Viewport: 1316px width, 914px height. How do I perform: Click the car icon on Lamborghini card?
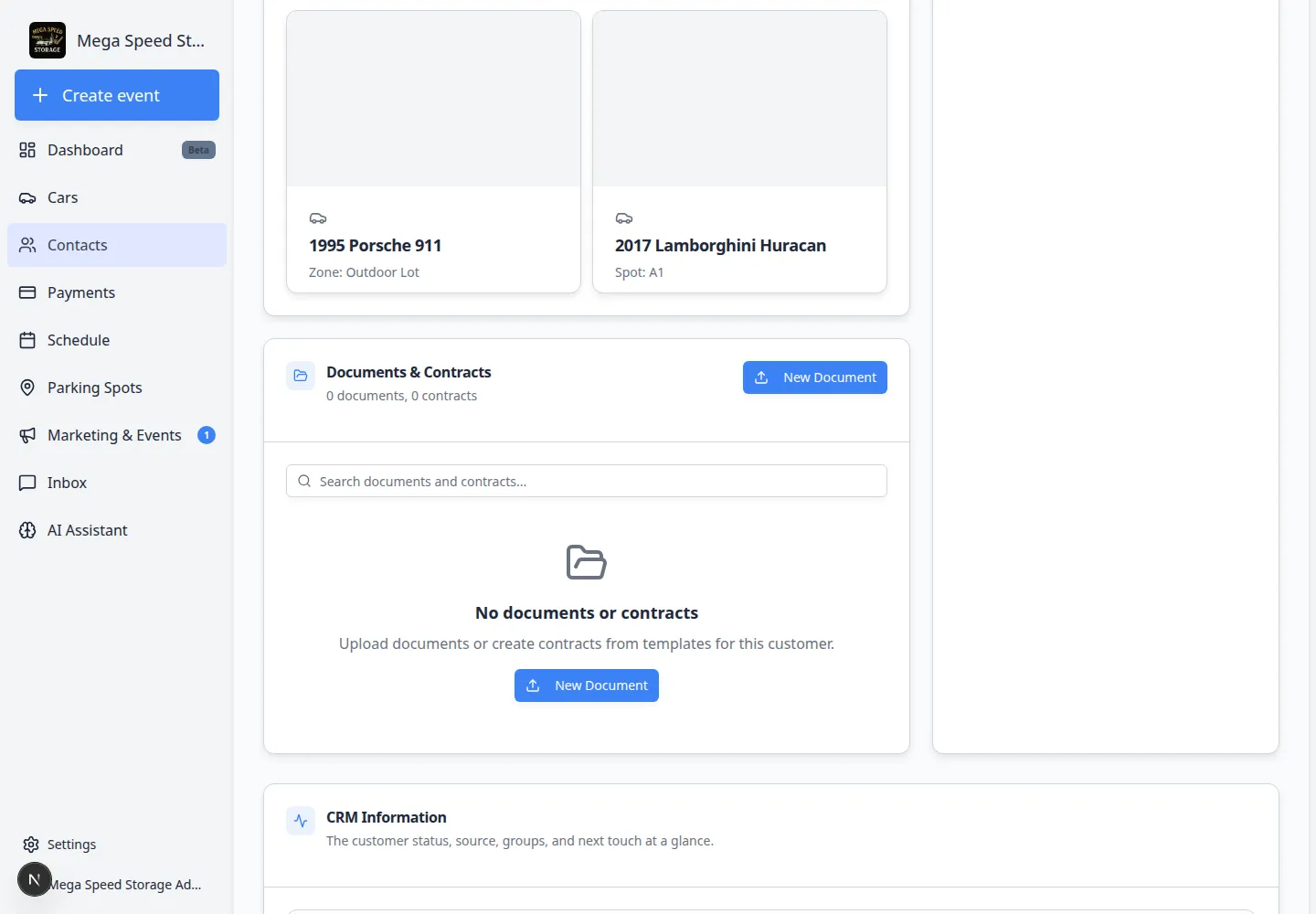624,218
